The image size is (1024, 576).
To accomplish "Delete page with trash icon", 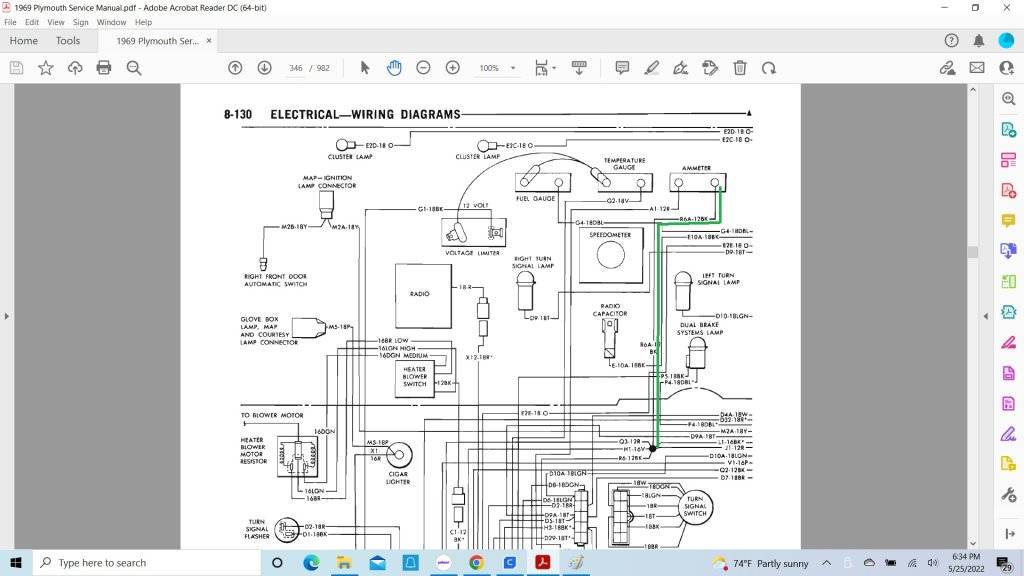I will click(x=740, y=68).
